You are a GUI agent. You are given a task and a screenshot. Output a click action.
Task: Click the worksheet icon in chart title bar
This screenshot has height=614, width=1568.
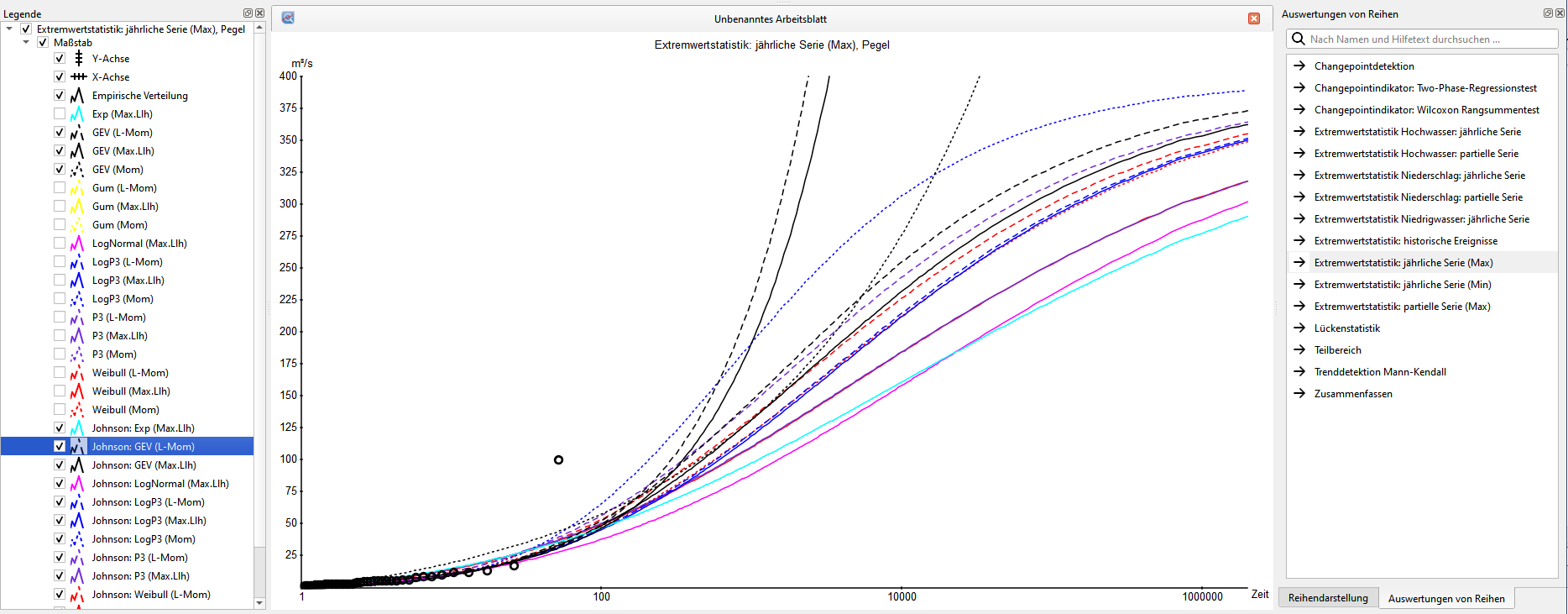pos(288,18)
